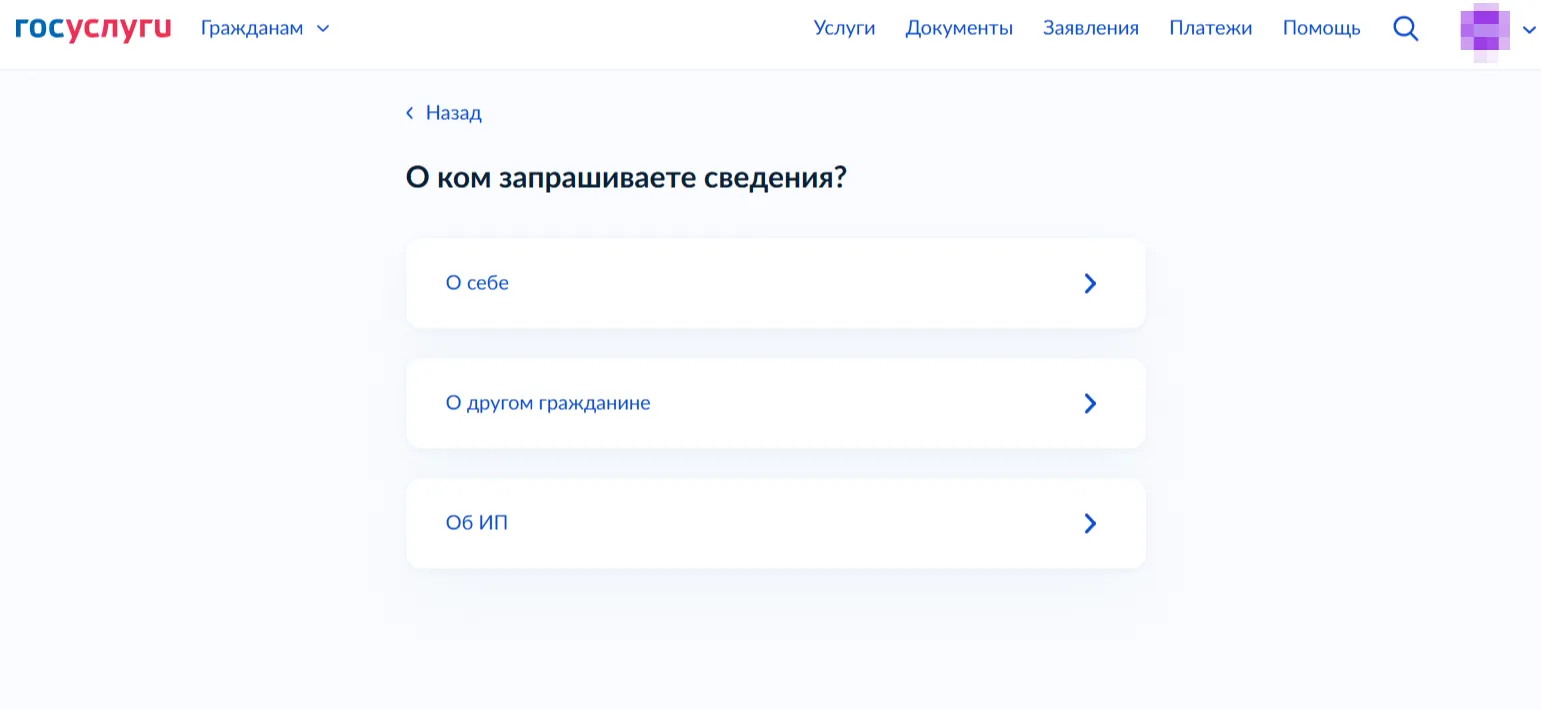Select the Об ИП option

477,523
